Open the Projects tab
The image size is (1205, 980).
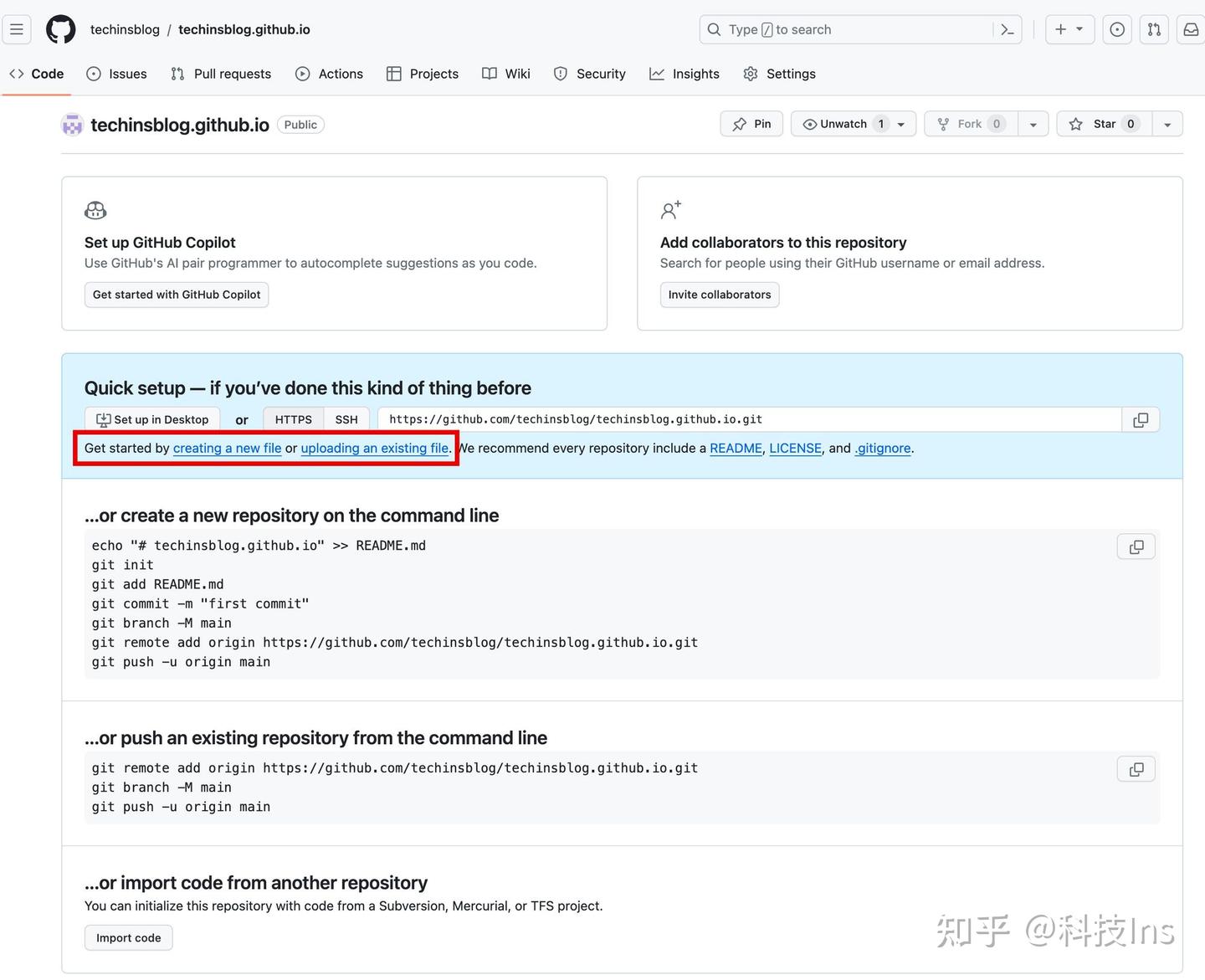(423, 74)
